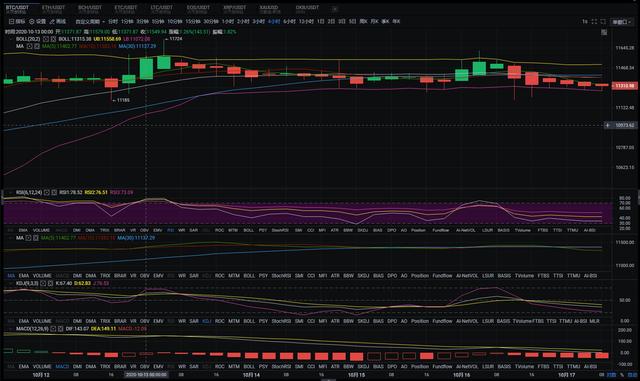The image size is (640, 381).
Task: Close the main-chart MA overlay with its X
Action: (x=37, y=47)
